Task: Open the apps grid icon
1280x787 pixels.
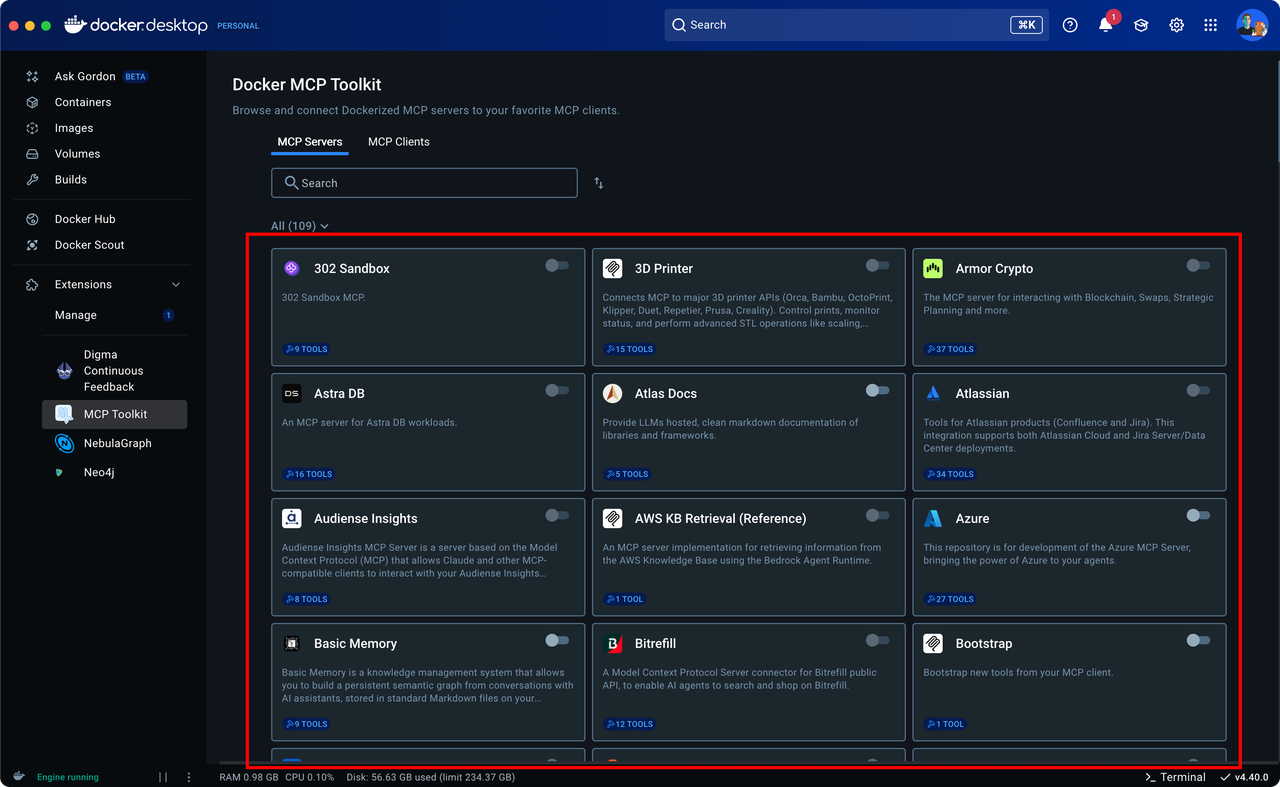Action: (1210, 25)
